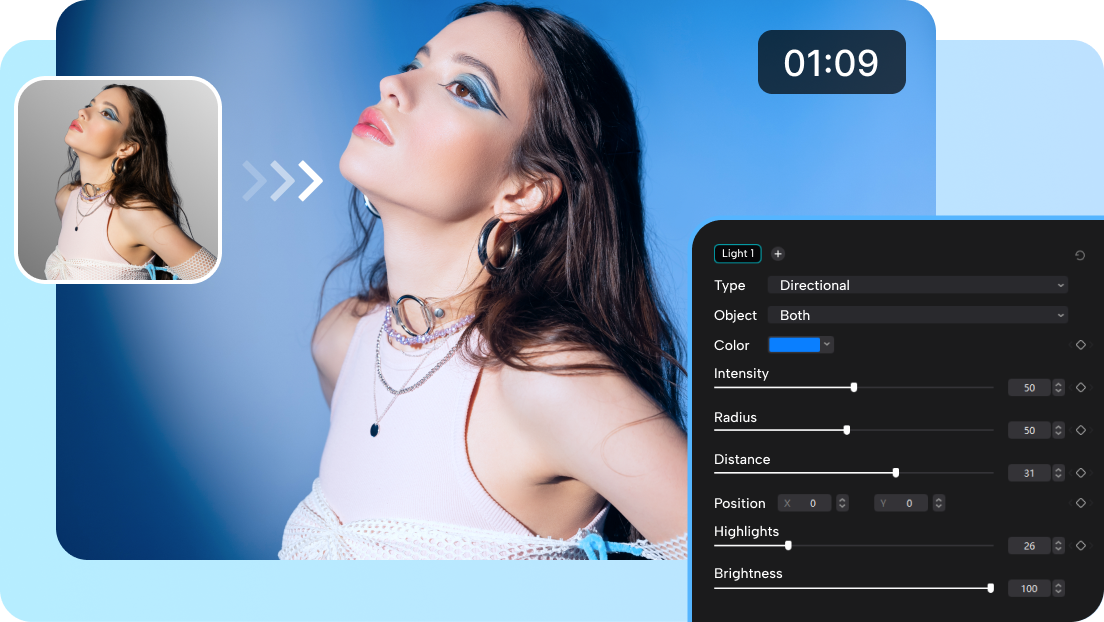Screen dimensions: 1104x622
Task: Open the Type dropdown showing Directional
Action: (x=918, y=285)
